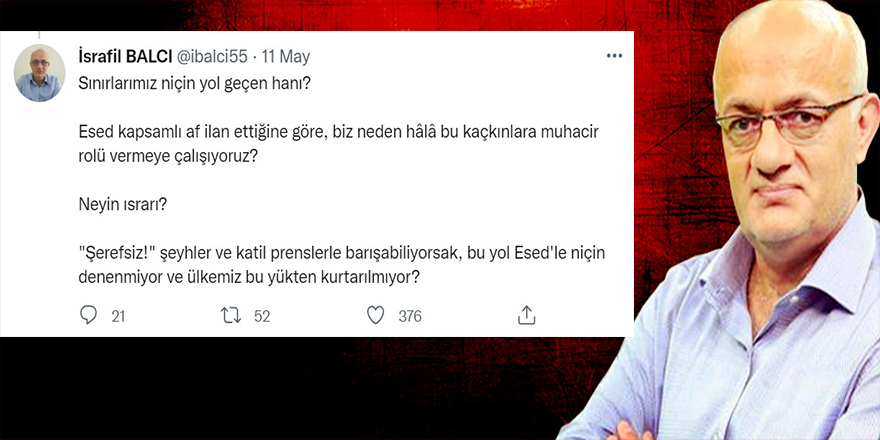Click the "Neyin ısrarı?" line
This screenshot has height=440, width=880.
(x=122, y=206)
